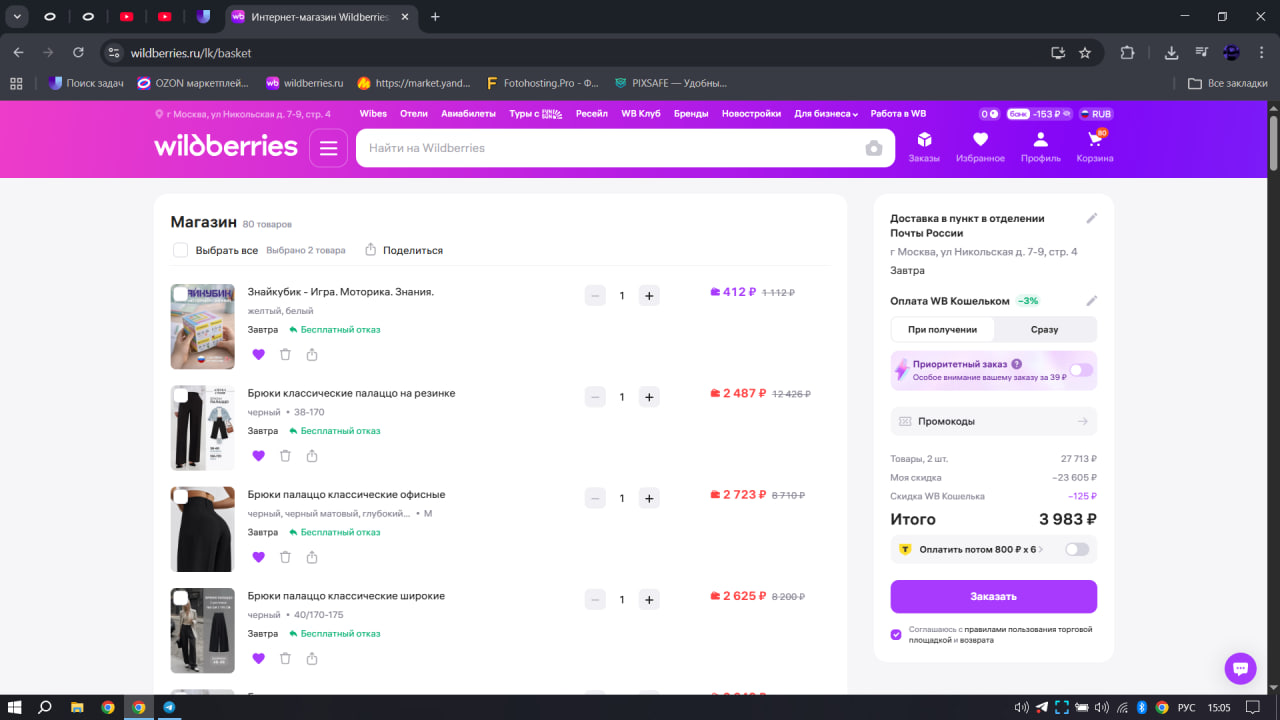Open the Знайкубик product thumbnail
The image size is (1280, 720).
(203, 326)
